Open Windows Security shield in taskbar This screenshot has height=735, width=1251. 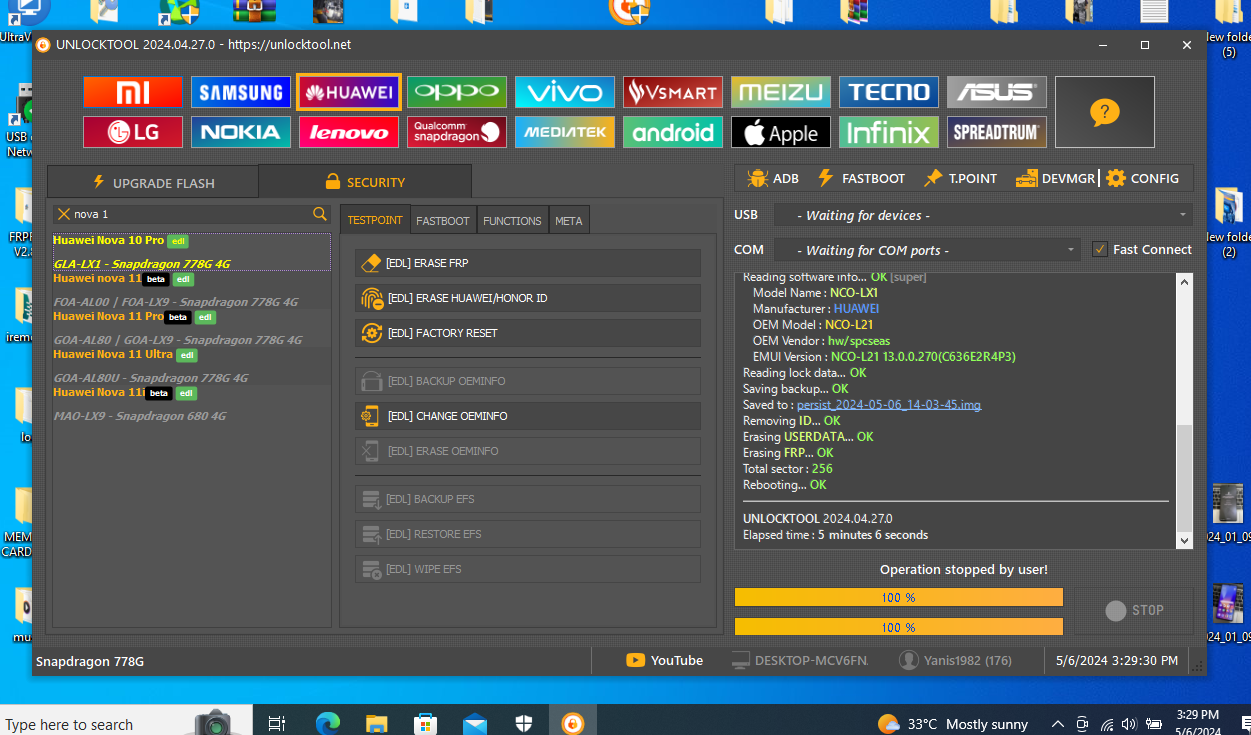tap(524, 723)
